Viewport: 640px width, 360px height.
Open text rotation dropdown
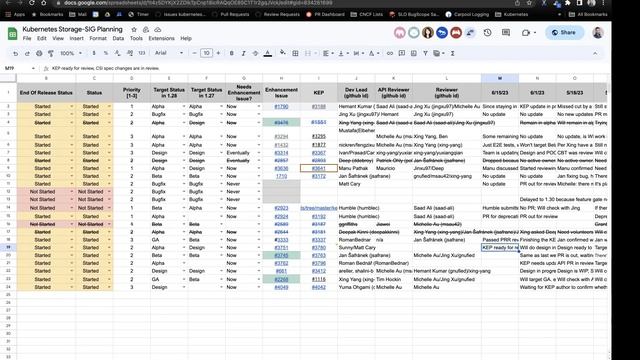click(373, 53)
